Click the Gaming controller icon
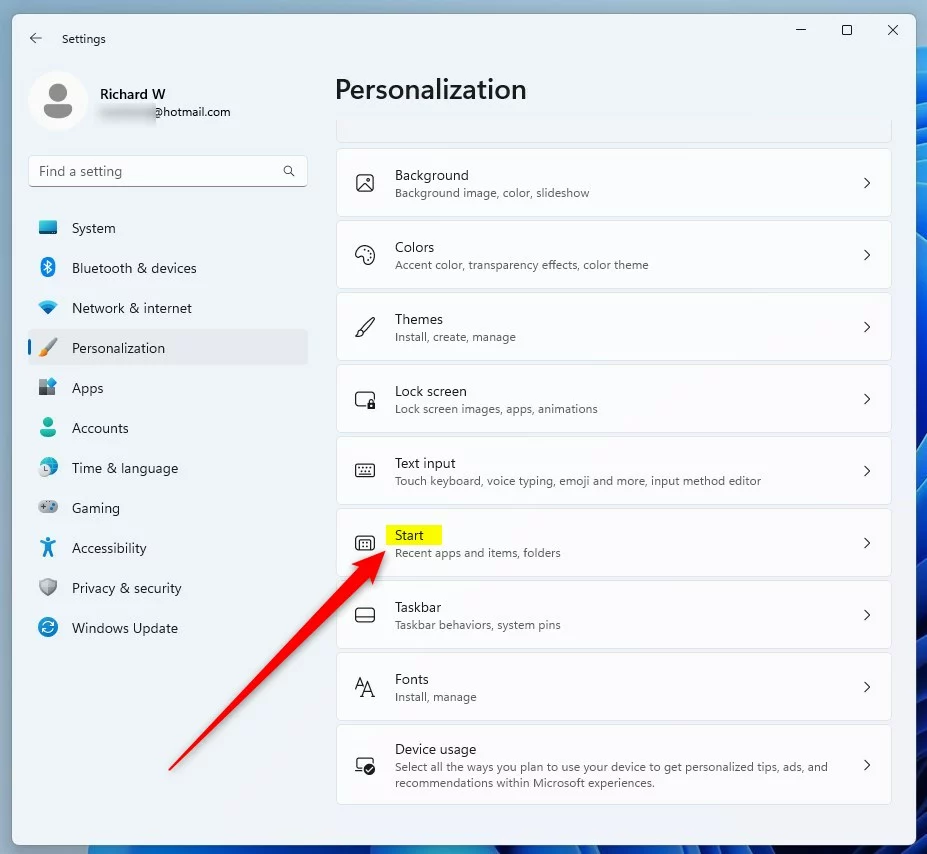927x854 pixels. point(48,507)
